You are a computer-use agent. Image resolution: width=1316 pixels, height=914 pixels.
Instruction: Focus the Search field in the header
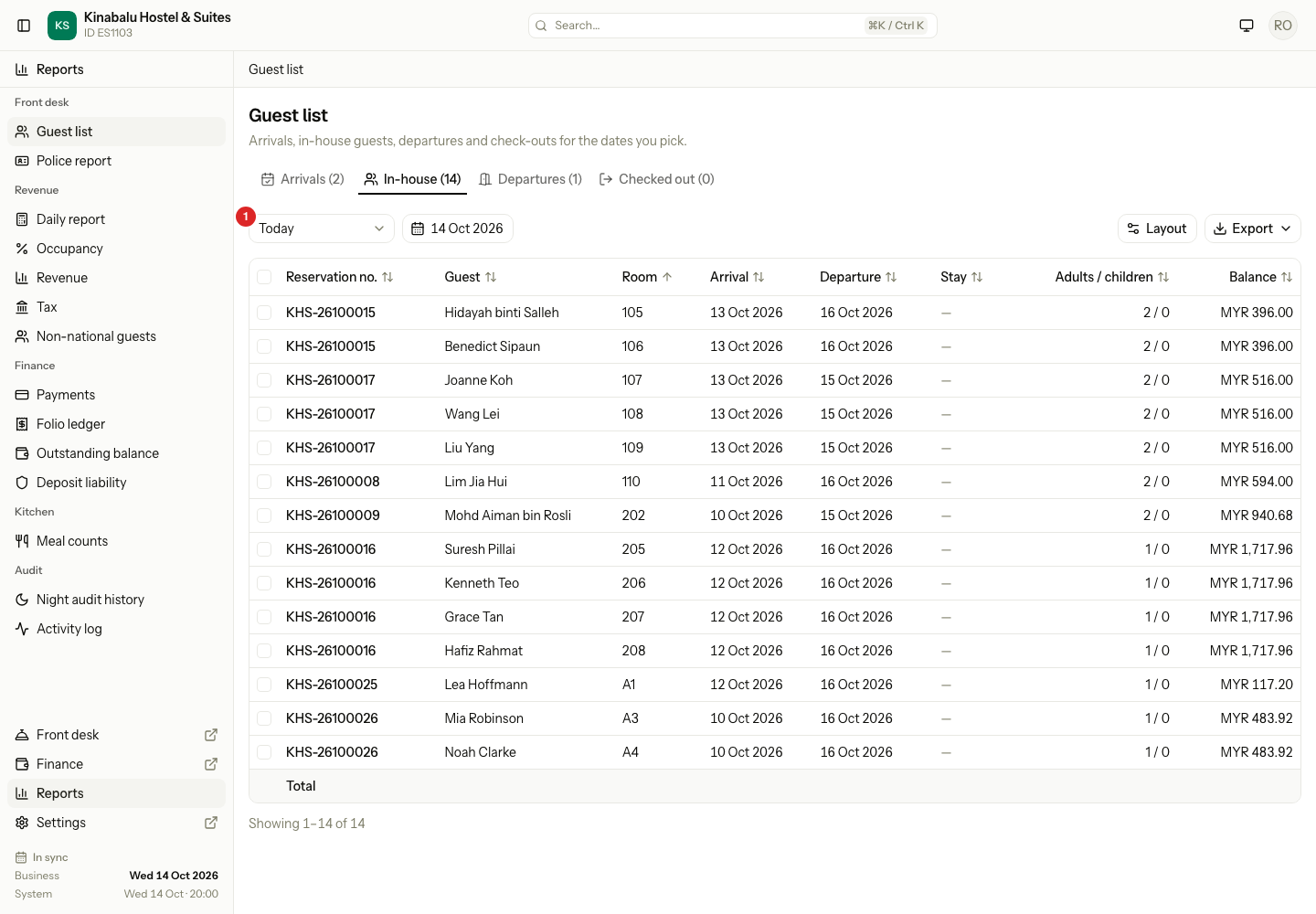[732, 26]
